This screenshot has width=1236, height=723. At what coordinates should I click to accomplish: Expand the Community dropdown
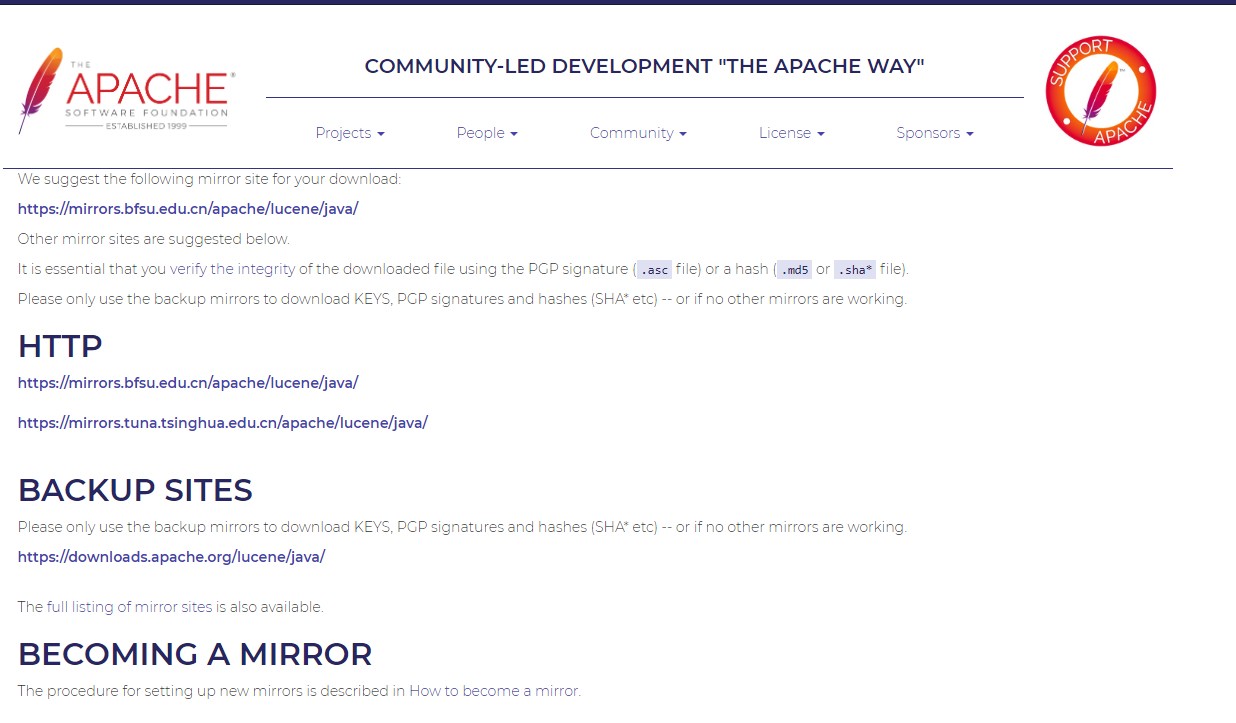pyautogui.click(x=637, y=133)
